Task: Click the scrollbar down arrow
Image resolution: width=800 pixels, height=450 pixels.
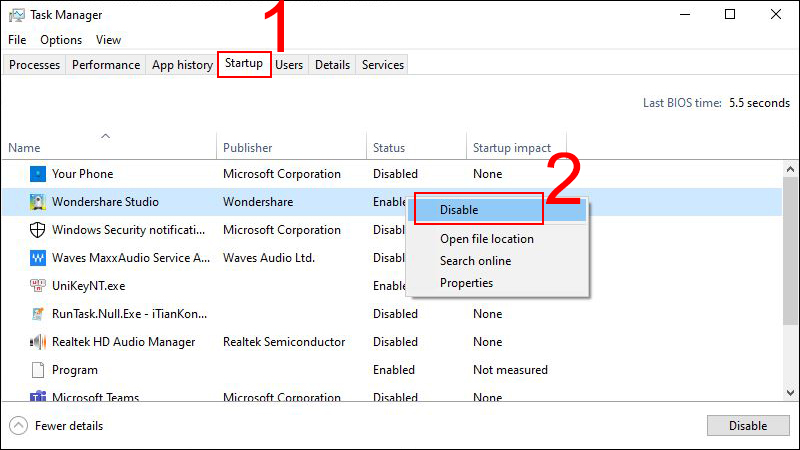Action: click(x=790, y=393)
